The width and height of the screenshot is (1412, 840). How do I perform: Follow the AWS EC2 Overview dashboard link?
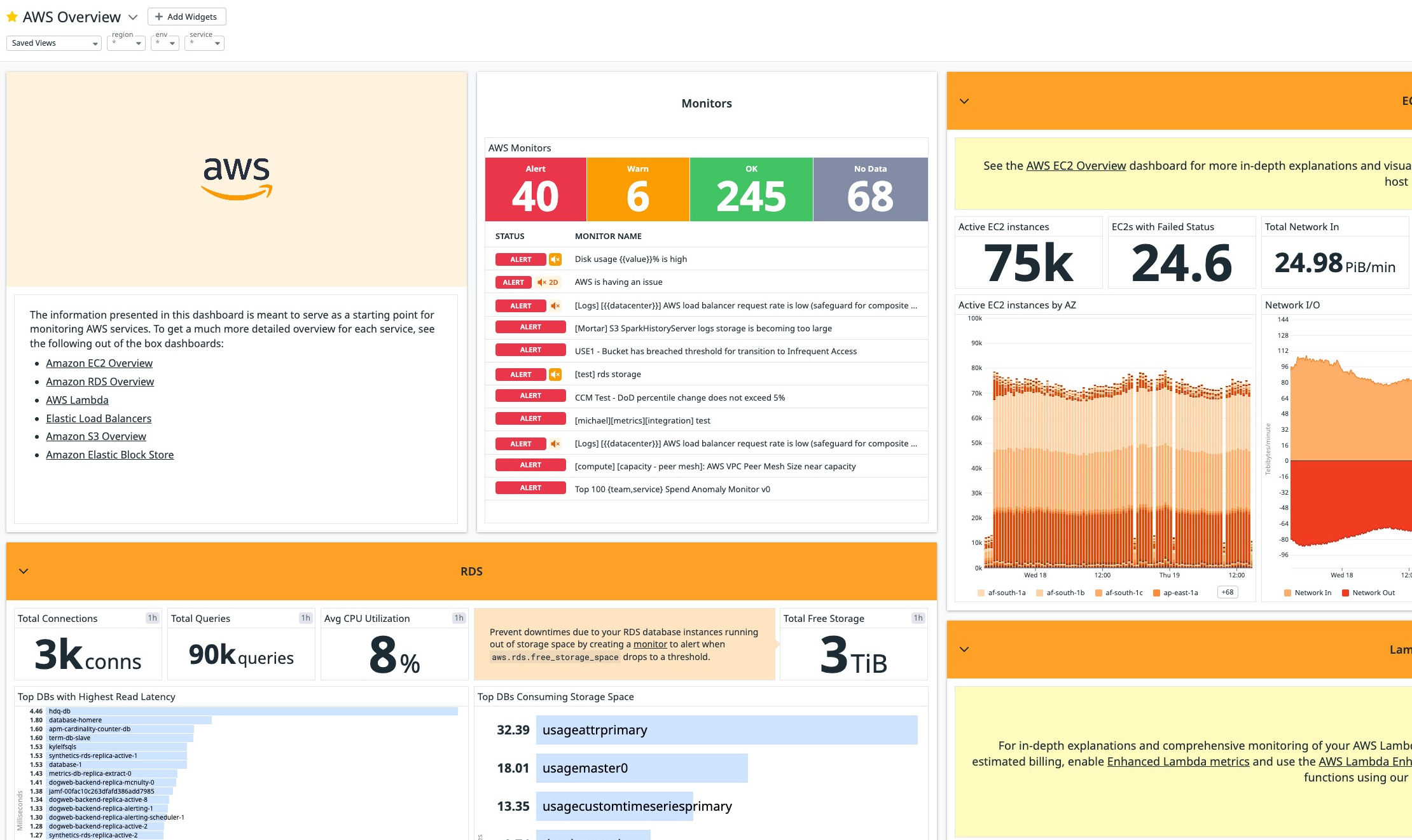coord(1076,165)
